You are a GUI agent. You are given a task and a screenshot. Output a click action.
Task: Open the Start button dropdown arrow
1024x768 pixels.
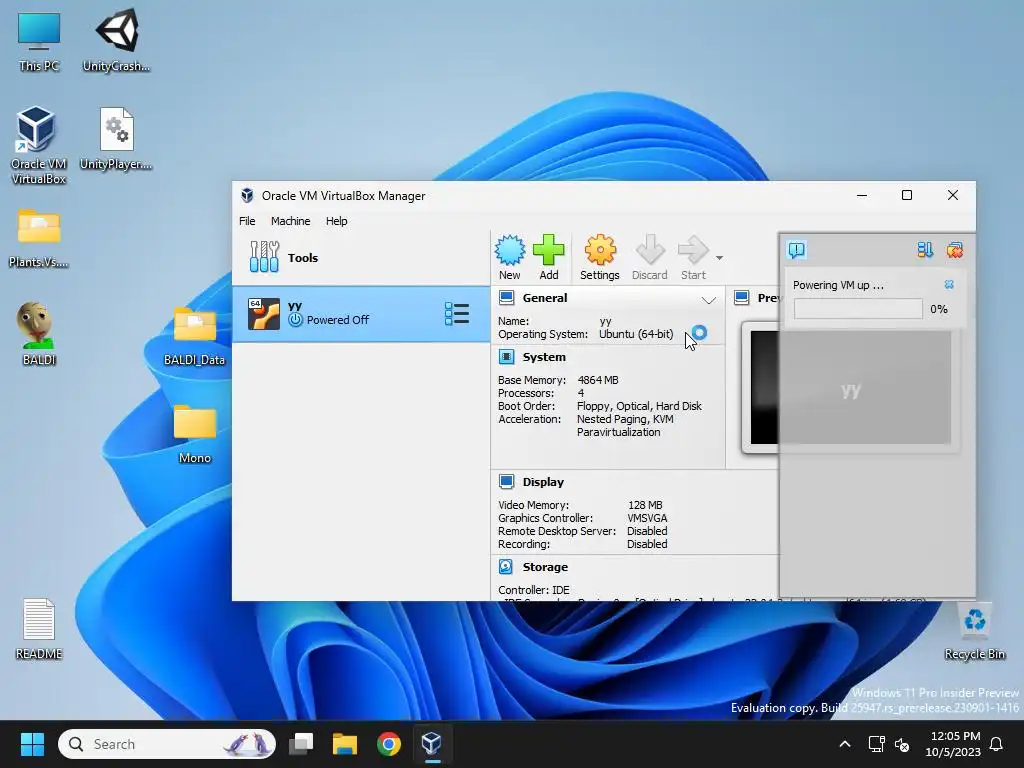(719, 257)
